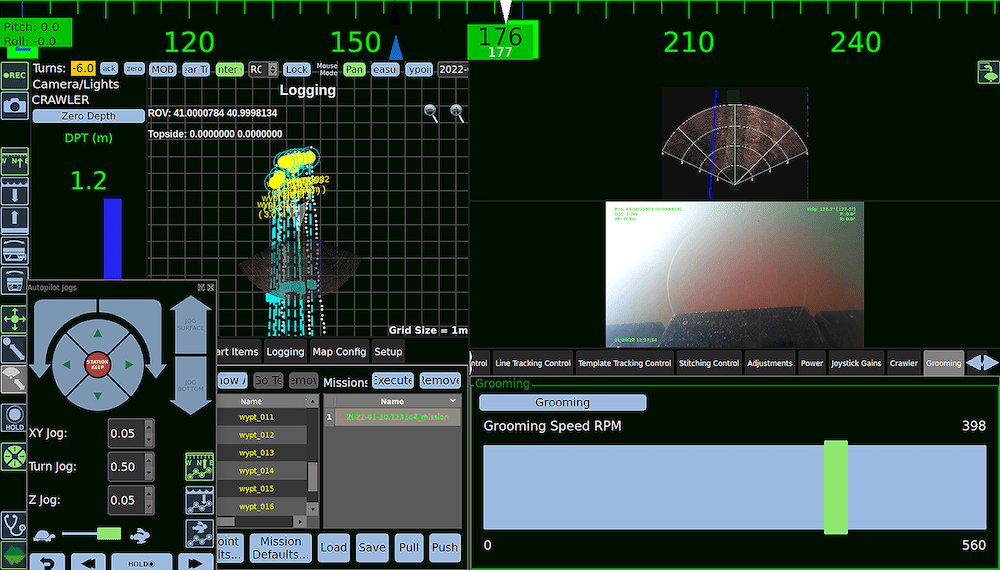This screenshot has height=570, width=1000.
Task: Open the Joystick Gains tab
Action: tap(856, 363)
